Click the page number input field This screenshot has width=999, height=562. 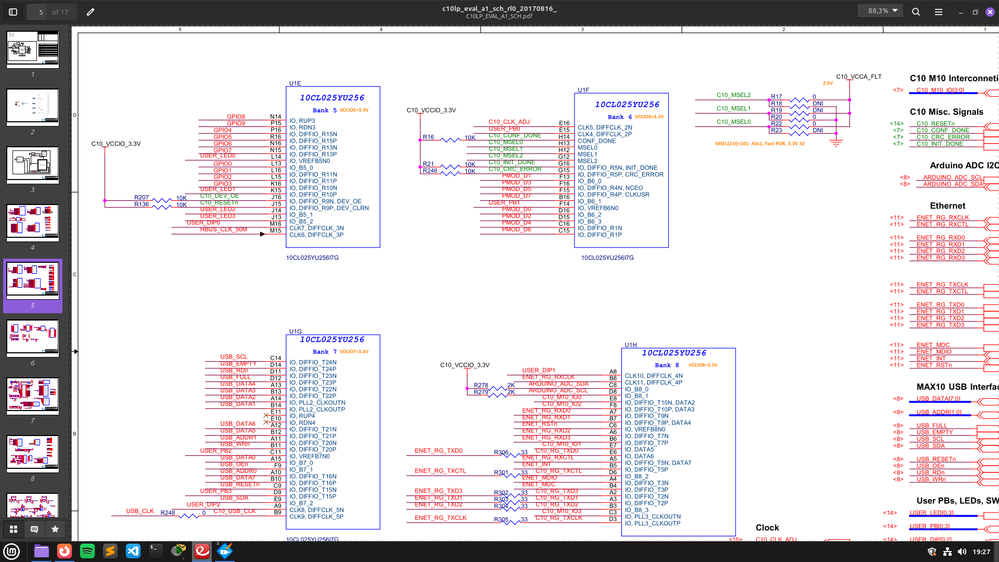[40, 12]
